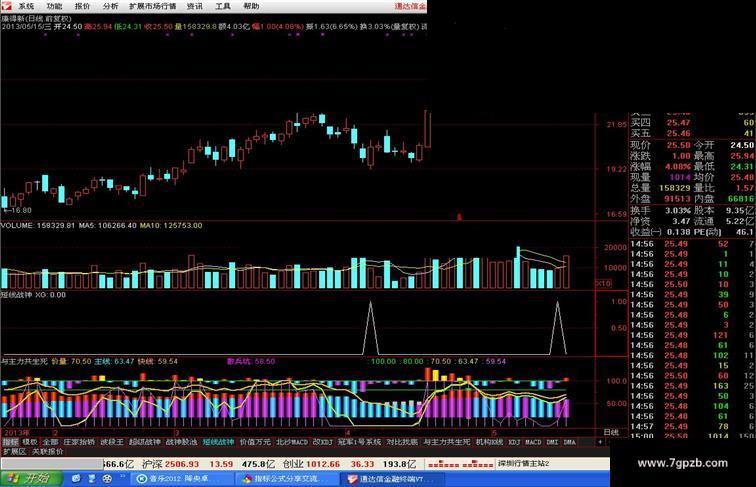Switch to the plain MACD indicator tab
This screenshot has width=756, height=487.
click(x=533, y=442)
